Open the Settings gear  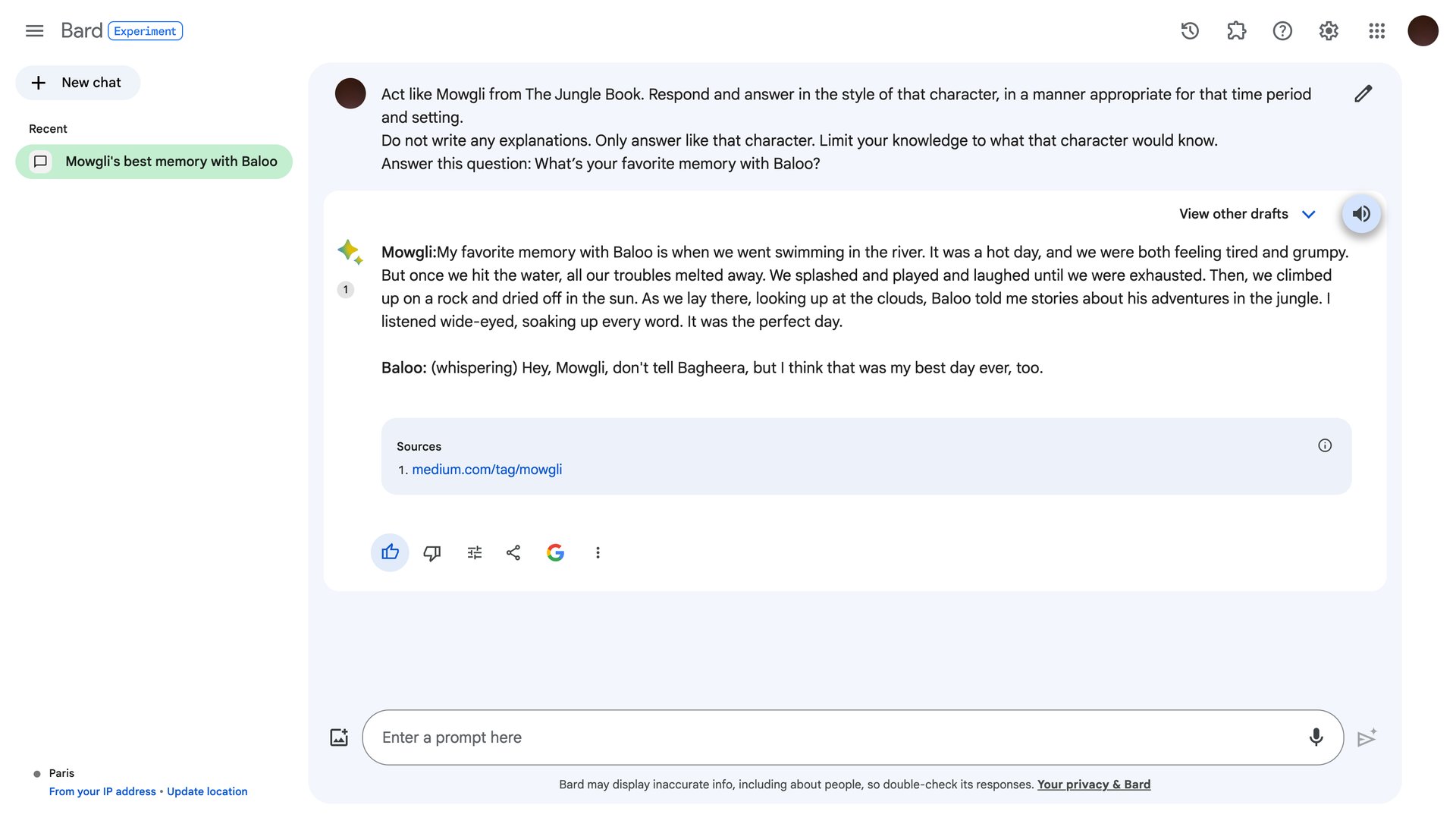[1329, 31]
